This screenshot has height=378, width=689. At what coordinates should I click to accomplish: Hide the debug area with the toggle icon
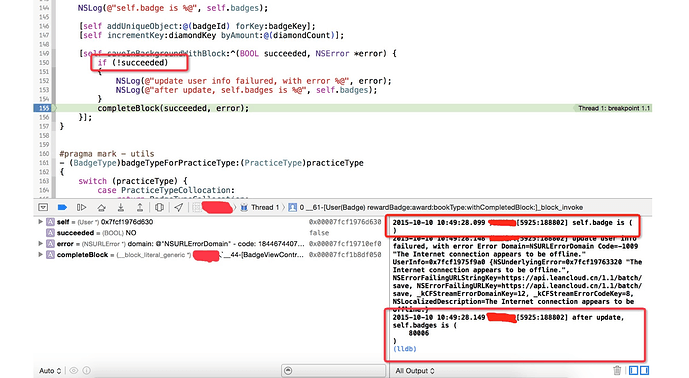pos(43,207)
